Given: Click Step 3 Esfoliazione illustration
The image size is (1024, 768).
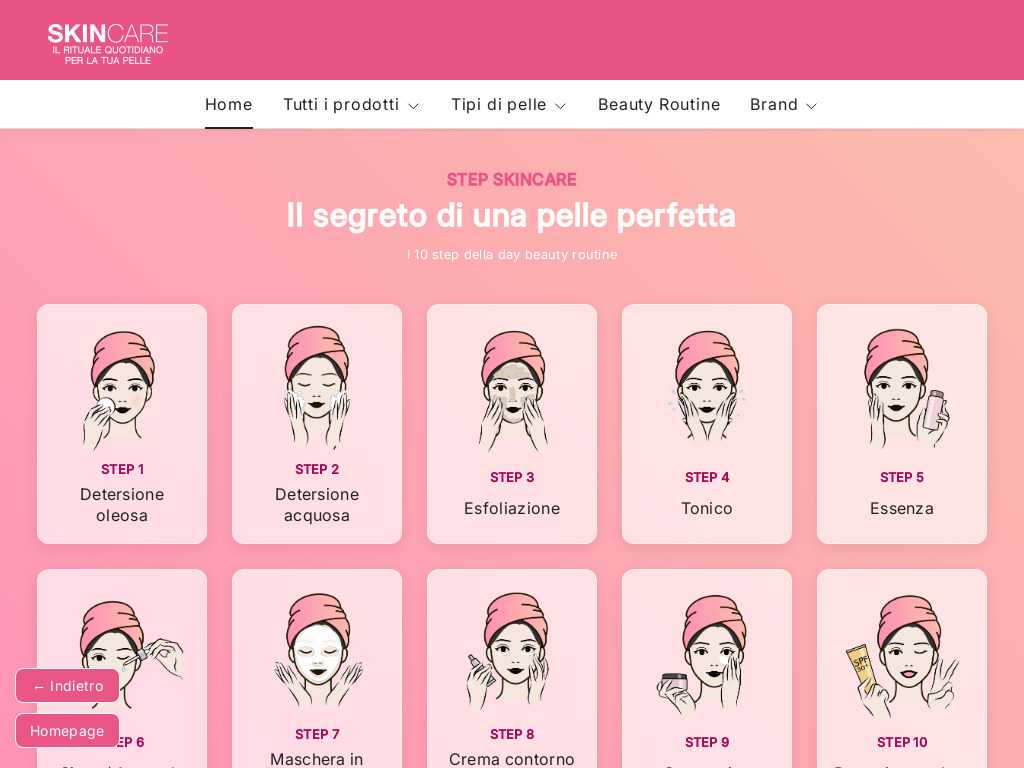Looking at the screenshot, I should point(513,391).
